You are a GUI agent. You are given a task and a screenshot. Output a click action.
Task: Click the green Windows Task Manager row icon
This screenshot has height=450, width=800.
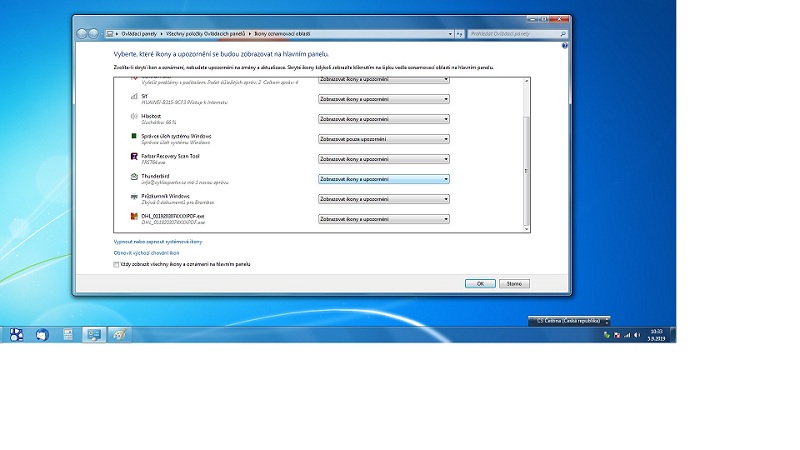134,136
